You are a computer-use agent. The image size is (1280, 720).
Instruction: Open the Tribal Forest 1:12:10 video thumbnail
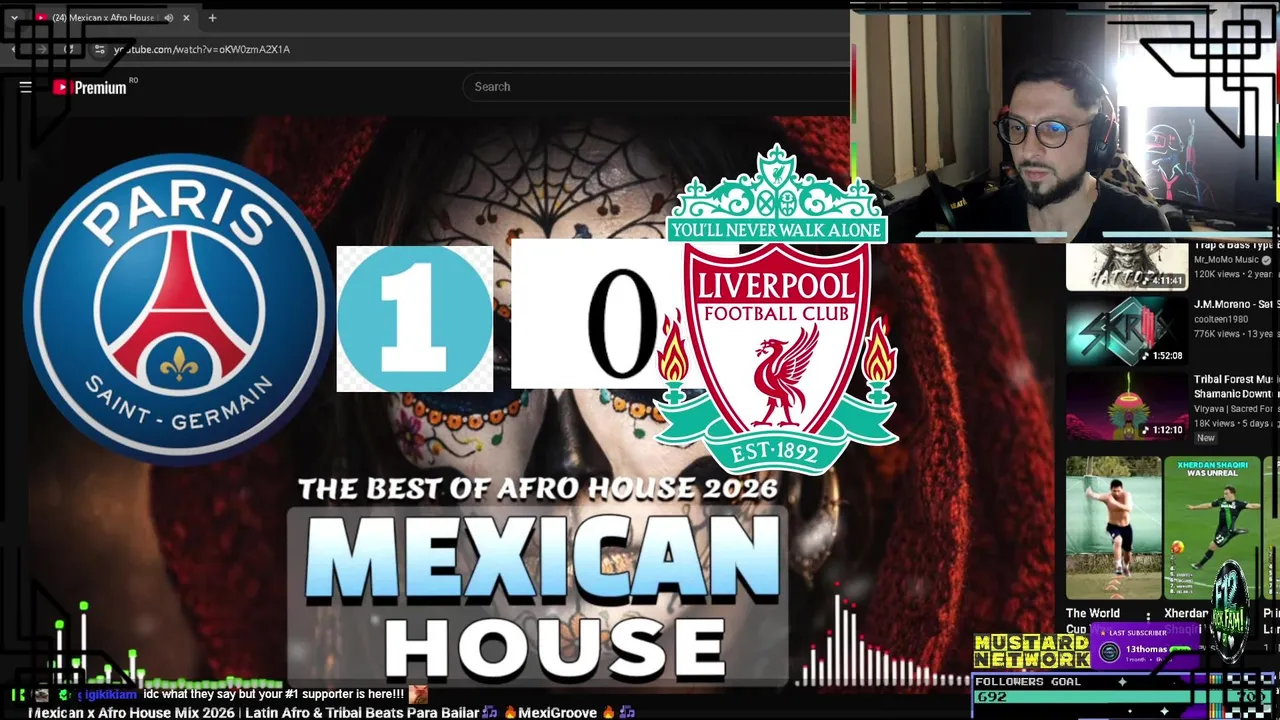pyautogui.click(x=1126, y=406)
